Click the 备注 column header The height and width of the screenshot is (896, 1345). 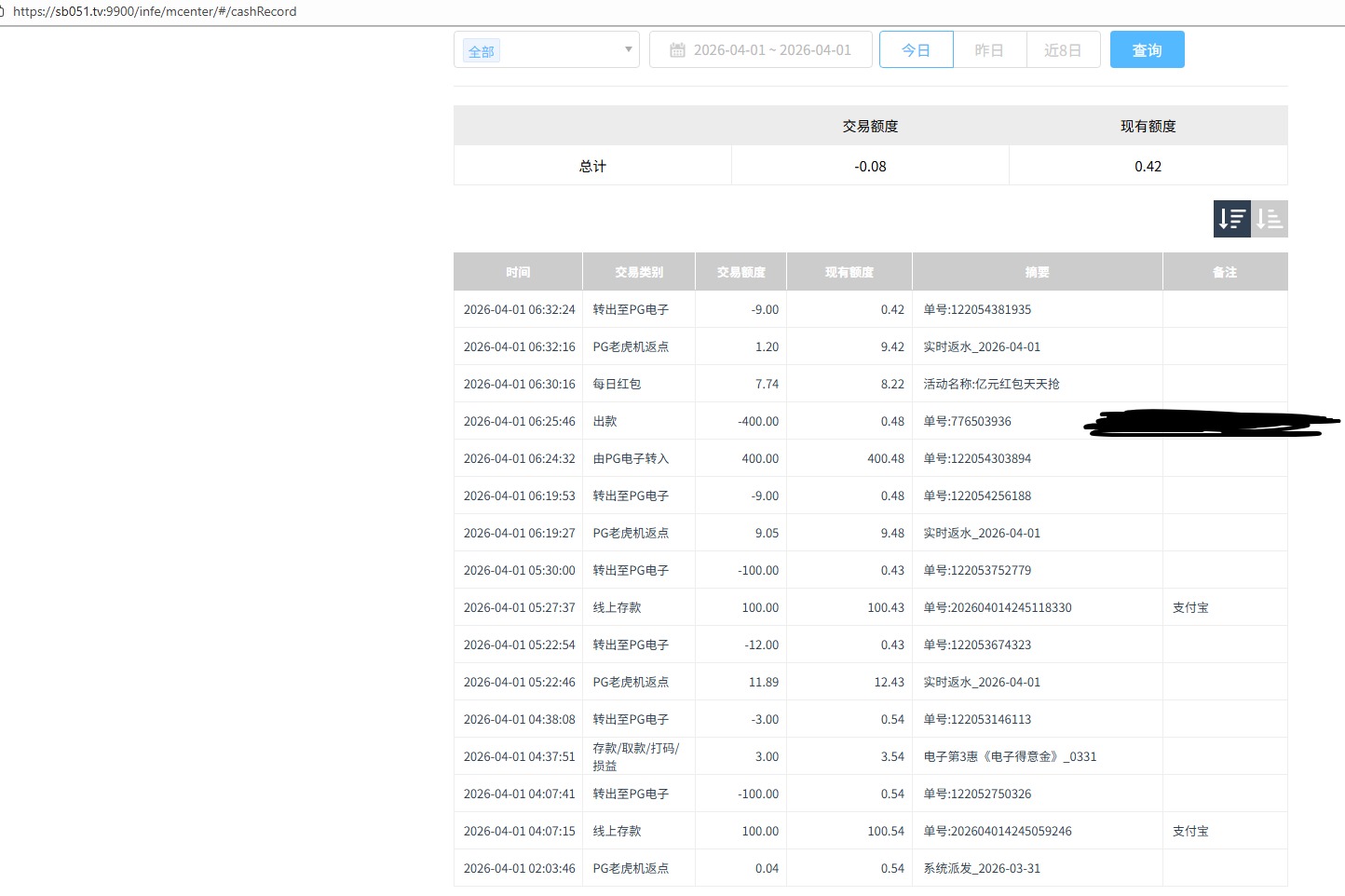coord(1225,272)
